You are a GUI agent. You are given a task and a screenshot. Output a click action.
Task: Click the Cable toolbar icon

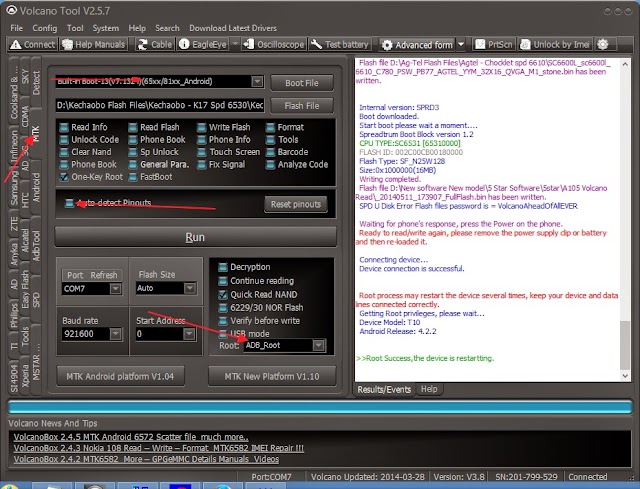155,44
